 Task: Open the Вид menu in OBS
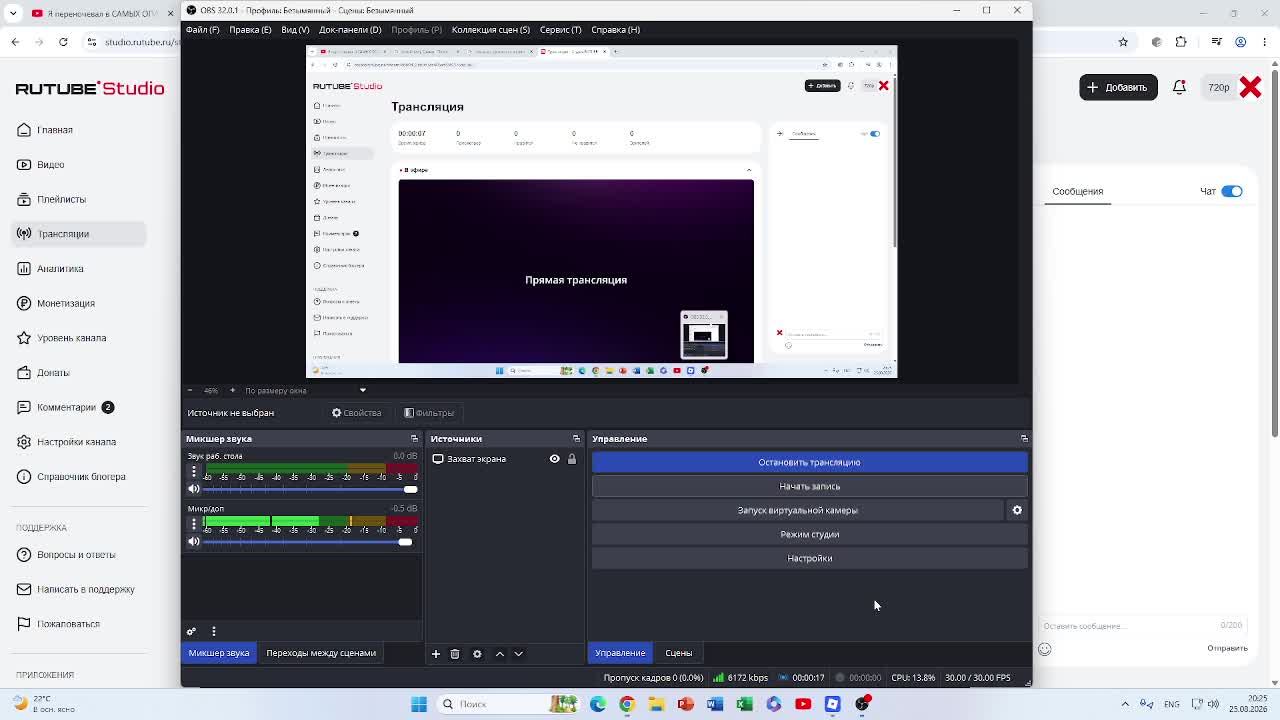click(295, 30)
